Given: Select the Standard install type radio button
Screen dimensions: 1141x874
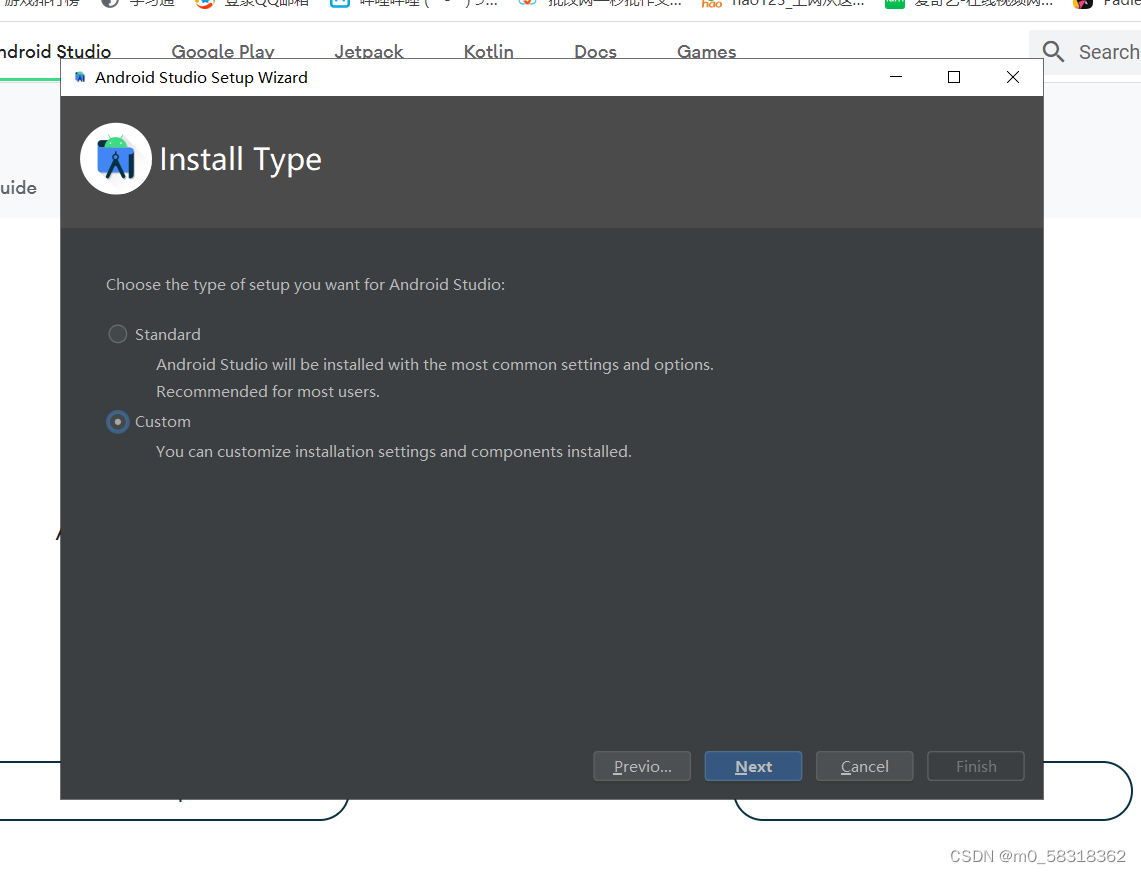Looking at the screenshot, I should (118, 334).
